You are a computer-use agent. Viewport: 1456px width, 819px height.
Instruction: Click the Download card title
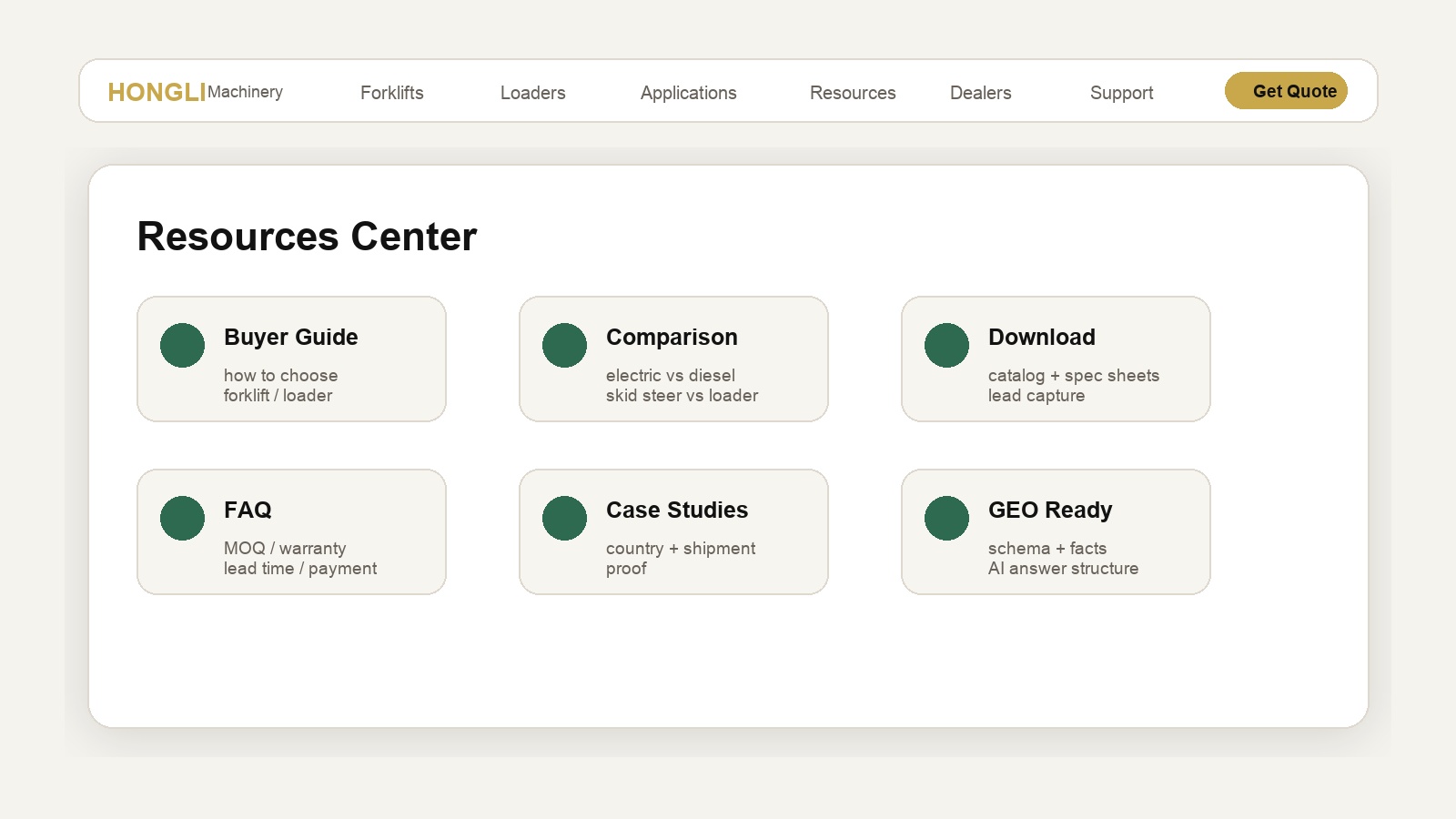(x=1042, y=338)
